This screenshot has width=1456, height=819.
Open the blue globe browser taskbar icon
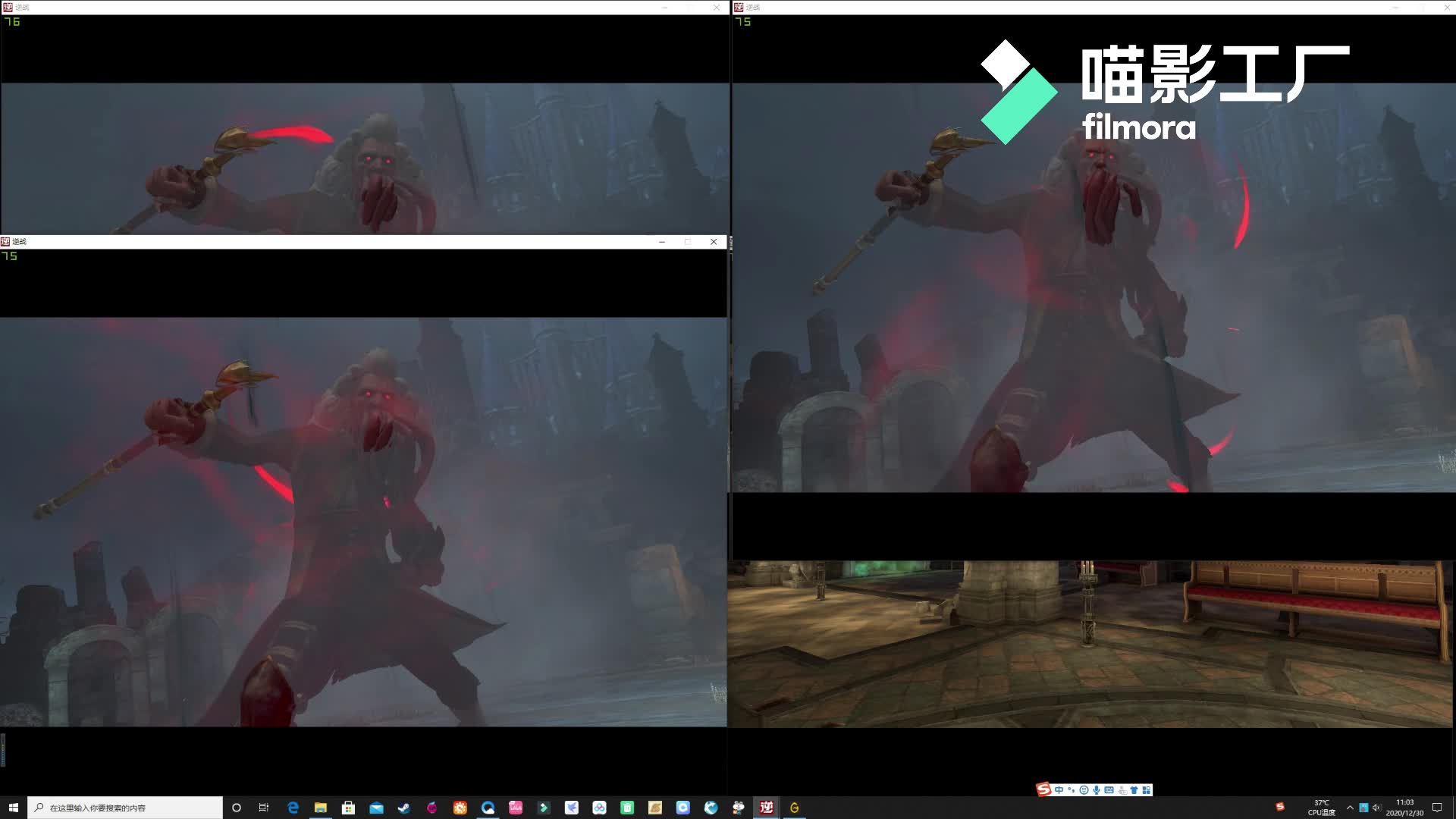pos(711,808)
